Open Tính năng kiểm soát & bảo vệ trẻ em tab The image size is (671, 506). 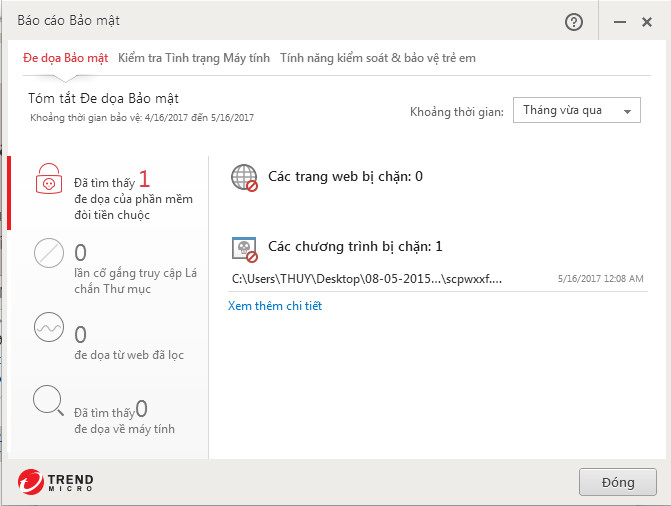(378, 58)
